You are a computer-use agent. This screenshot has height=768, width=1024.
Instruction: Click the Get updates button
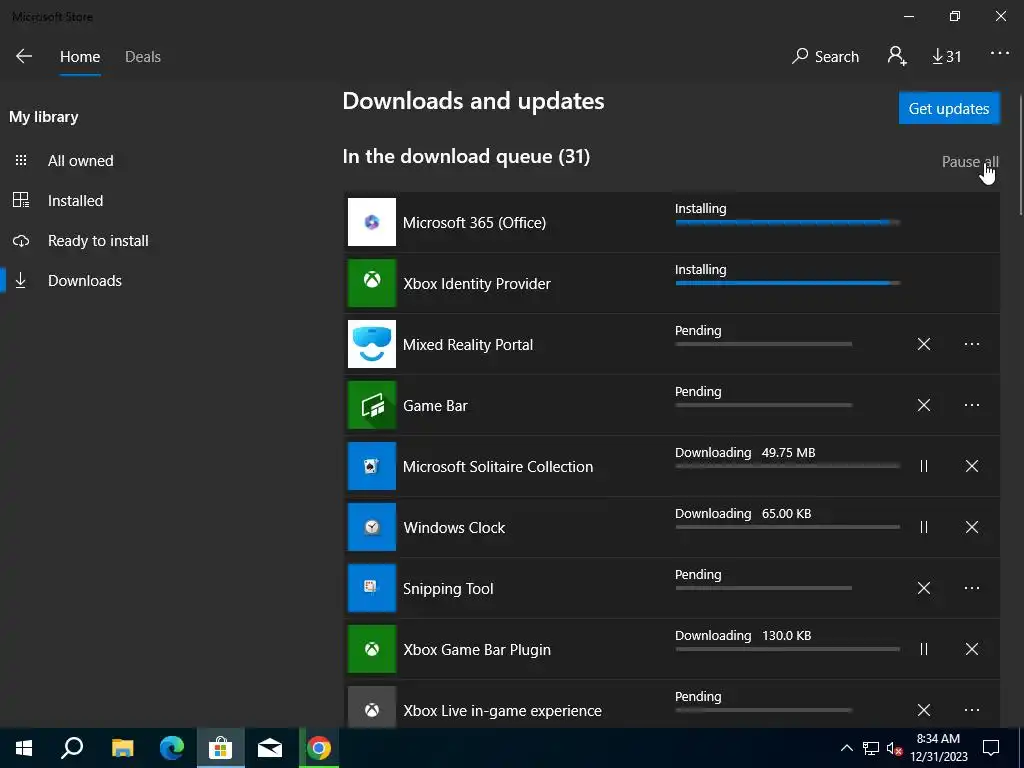(x=949, y=108)
